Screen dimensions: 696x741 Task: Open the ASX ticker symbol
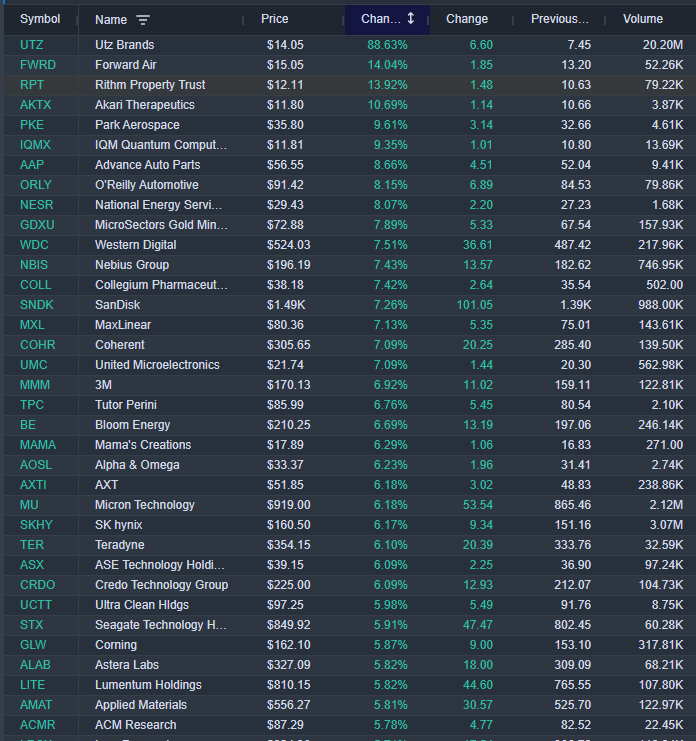pos(32,565)
